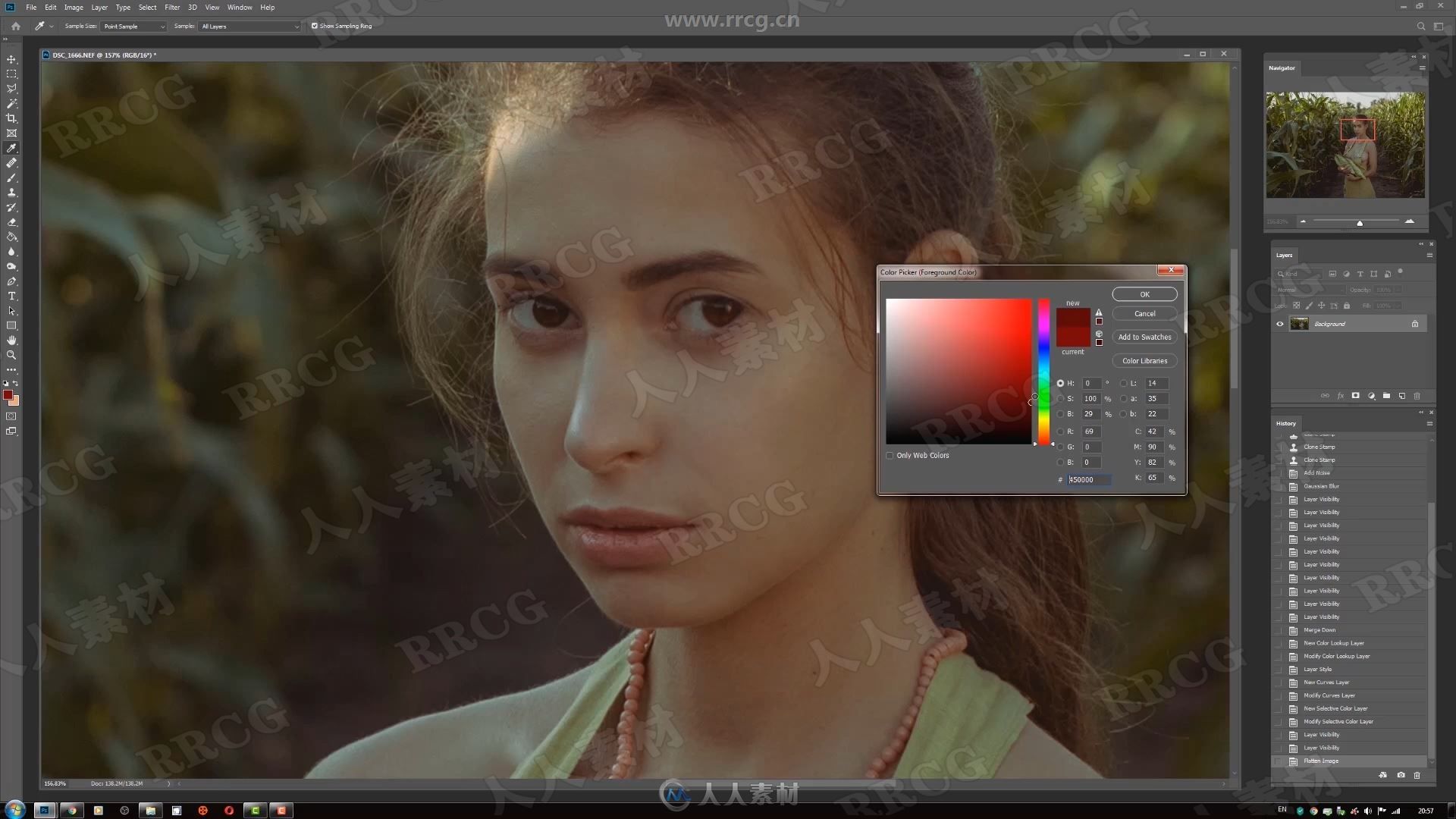Select the Lab a radio button

point(1123,399)
